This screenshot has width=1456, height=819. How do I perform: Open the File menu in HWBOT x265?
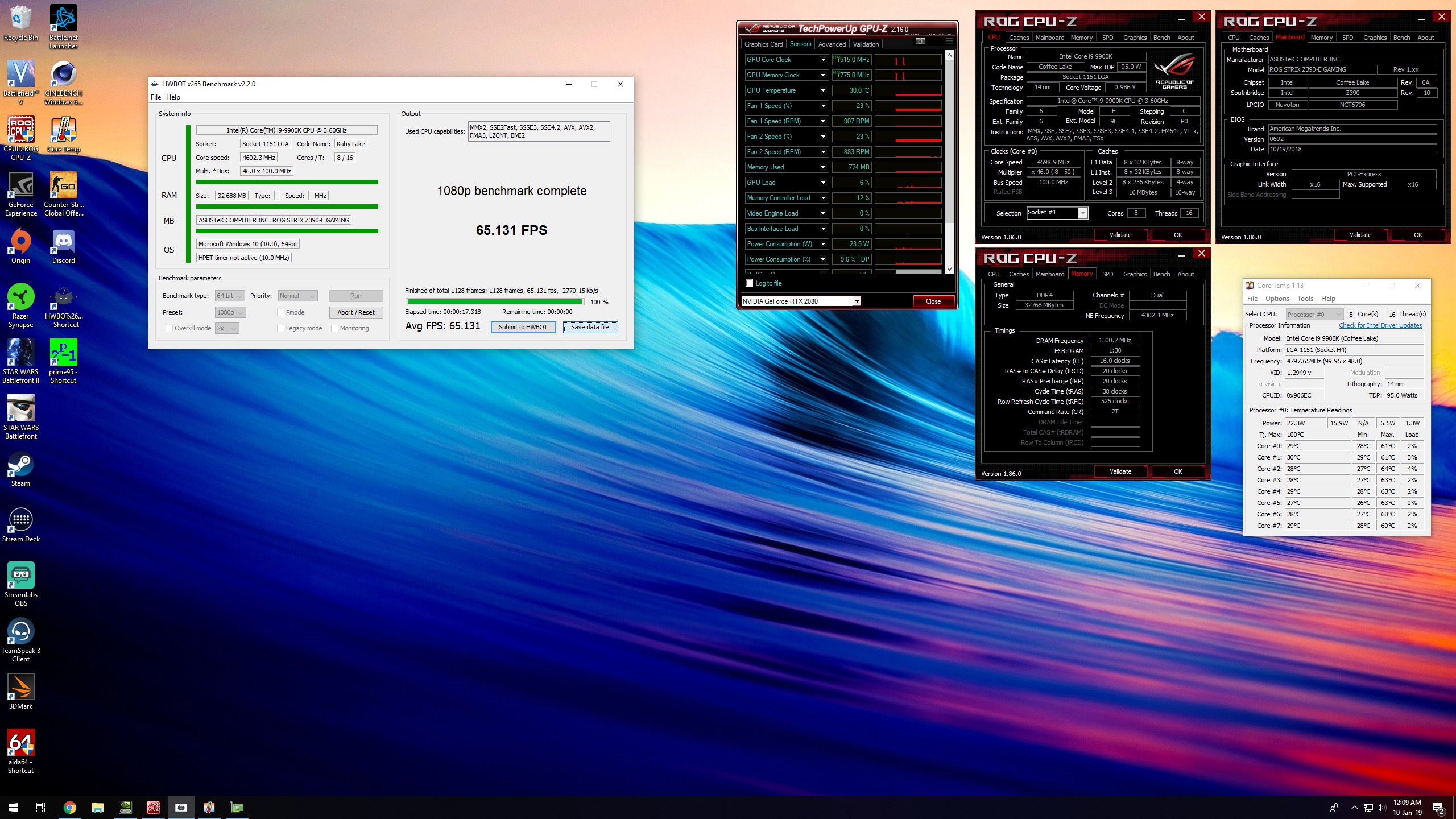(x=155, y=97)
